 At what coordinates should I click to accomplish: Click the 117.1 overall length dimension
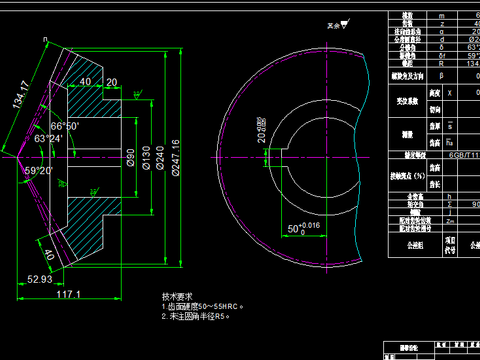pyautogui.click(x=68, y=294)
